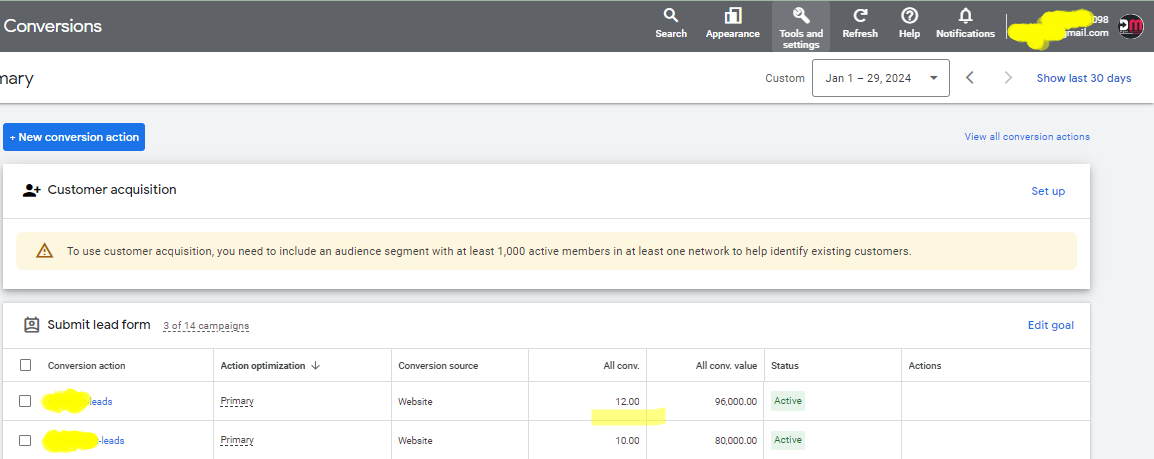Viewport: 1154px width, 459px height.
Task: Open the Jan 1 – 29, 2024 date dropdown
Action: 880,78
